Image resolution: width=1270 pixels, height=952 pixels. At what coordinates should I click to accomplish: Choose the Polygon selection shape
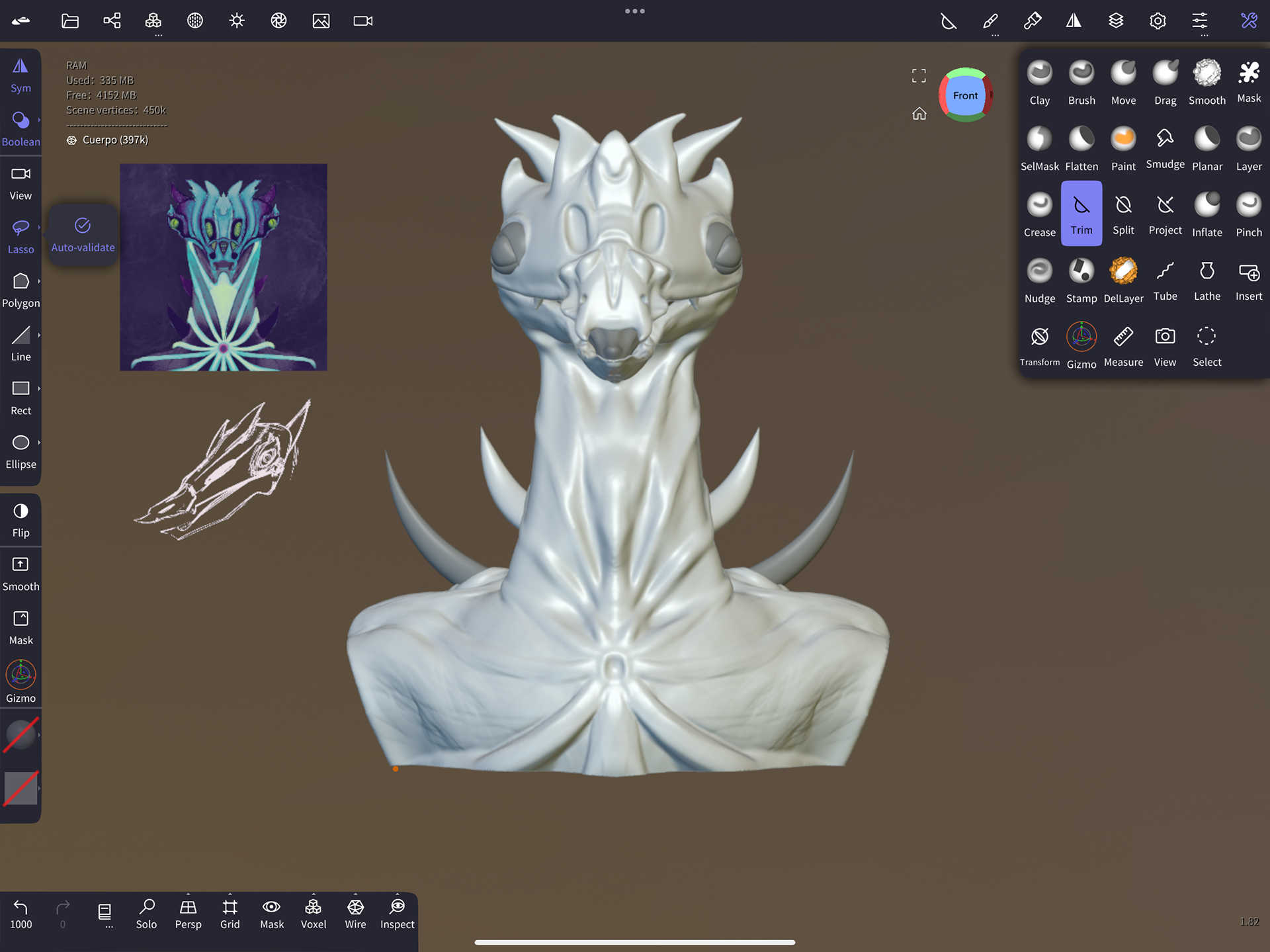point(21,290)
